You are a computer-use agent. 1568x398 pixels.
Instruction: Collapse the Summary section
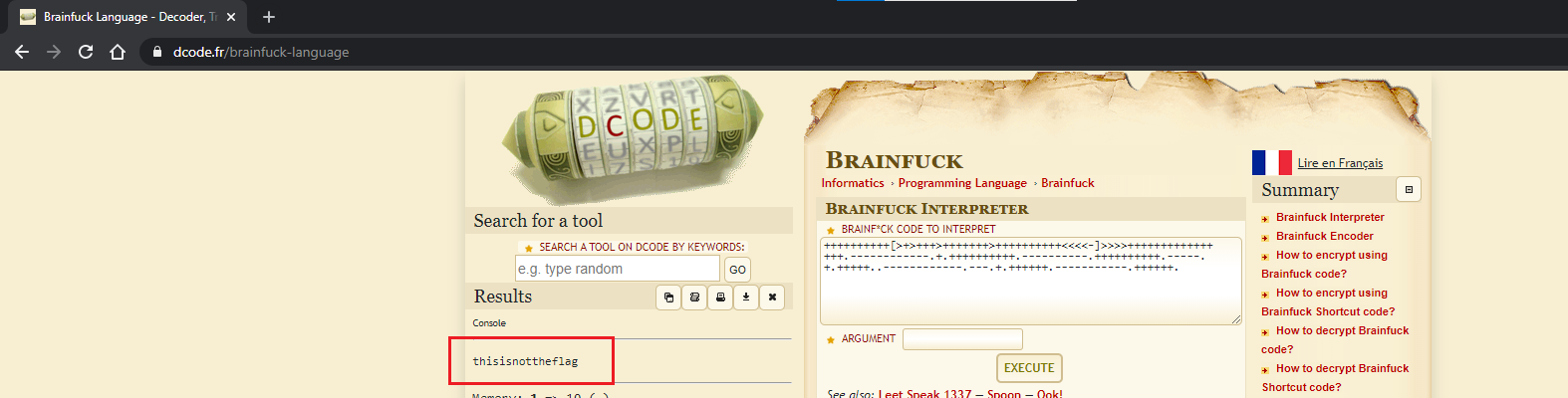coord(1409,189)
